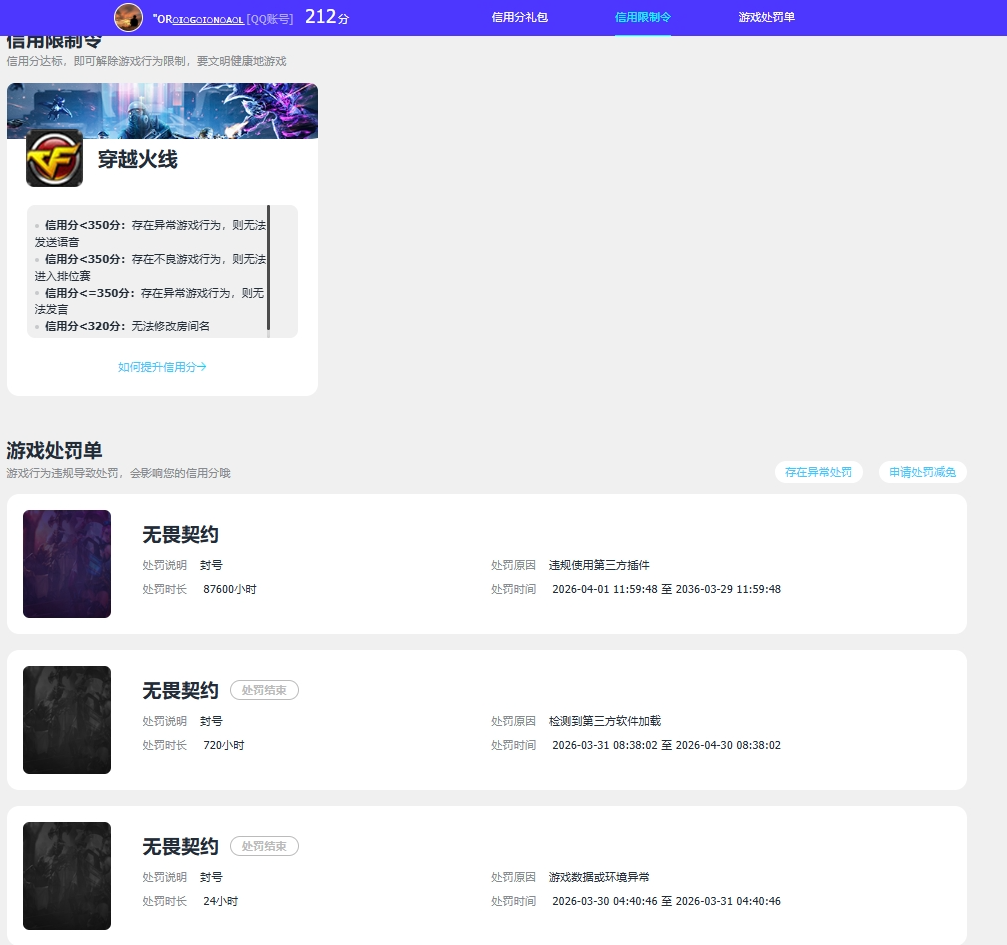Open the 24小时 ban game thumbnail
This screenshot has width=1007, height=945.
(67, 876)
